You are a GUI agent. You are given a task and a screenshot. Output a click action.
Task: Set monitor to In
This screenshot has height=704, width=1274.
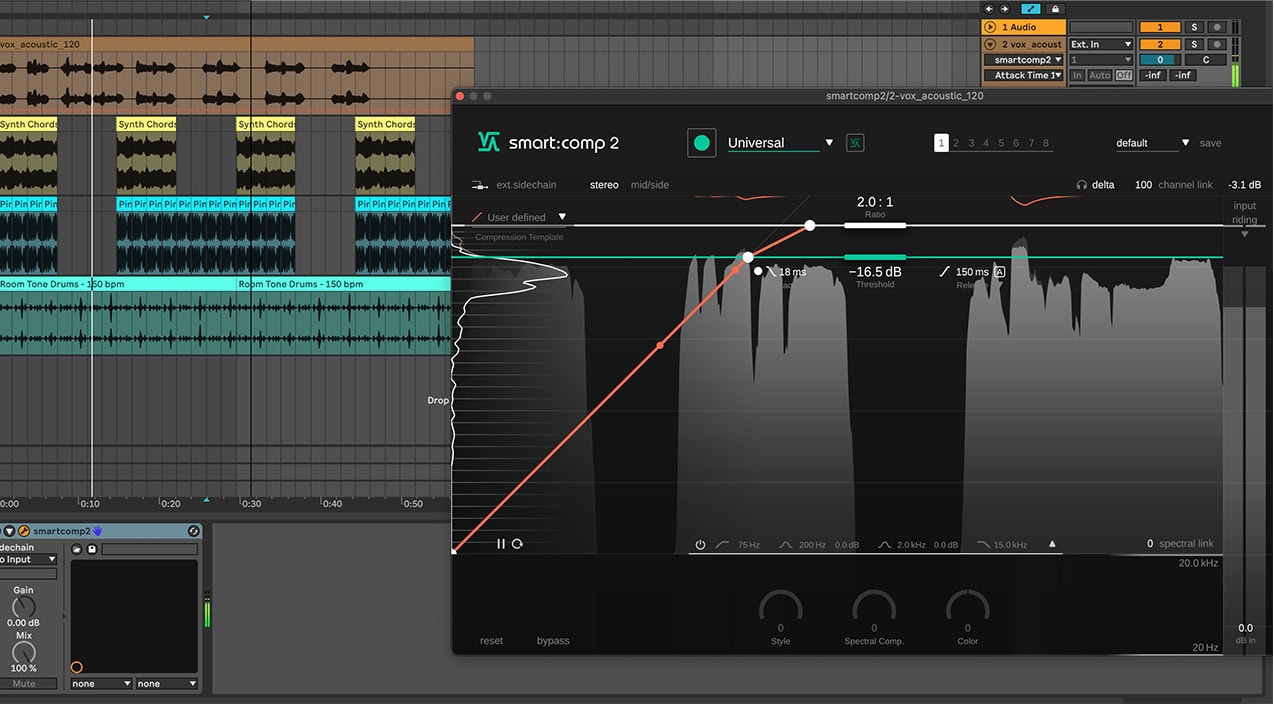tap(1077, 75)
